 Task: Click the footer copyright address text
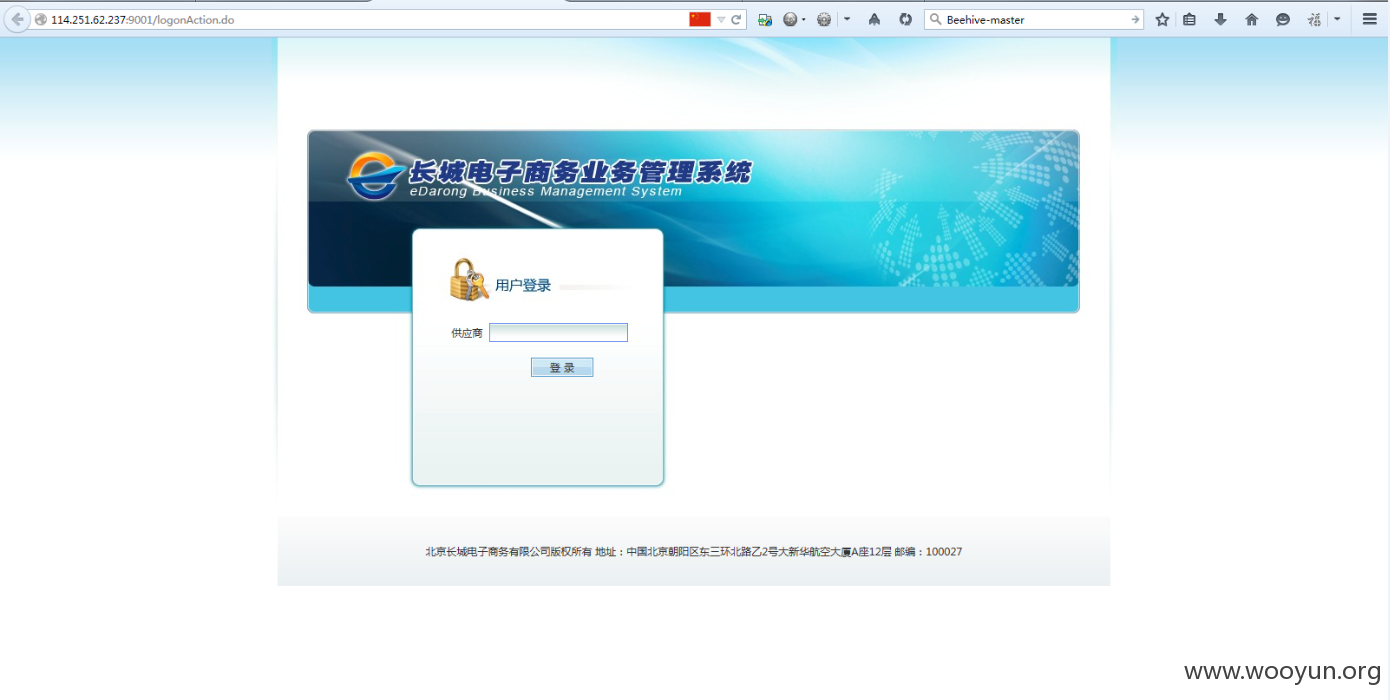pos(694,552)
